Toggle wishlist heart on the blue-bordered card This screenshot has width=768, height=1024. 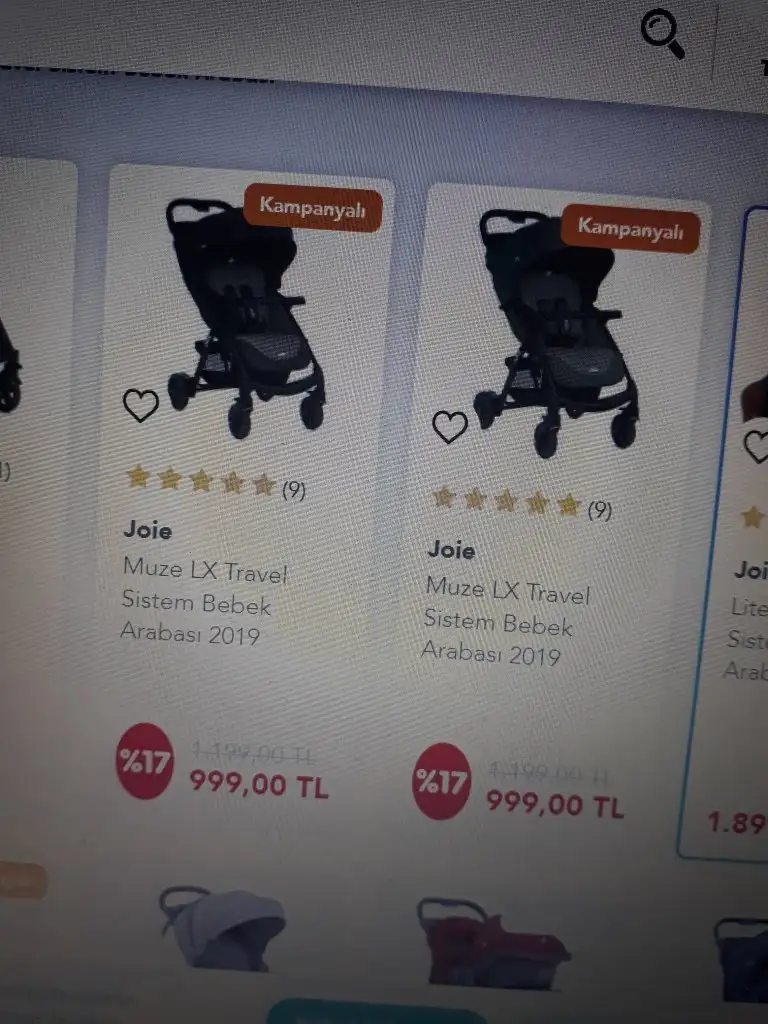(x=757, y=447)
